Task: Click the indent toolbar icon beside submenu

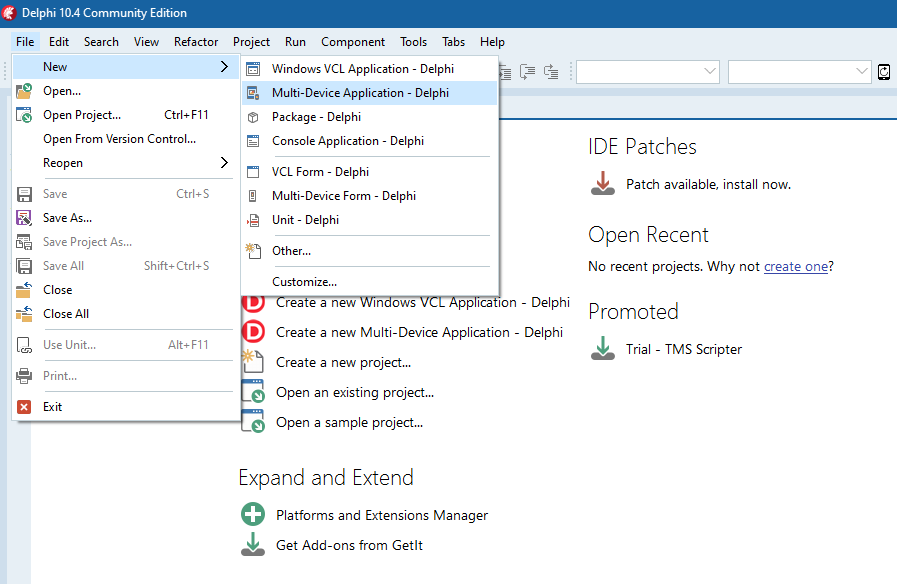Action: 505,72
